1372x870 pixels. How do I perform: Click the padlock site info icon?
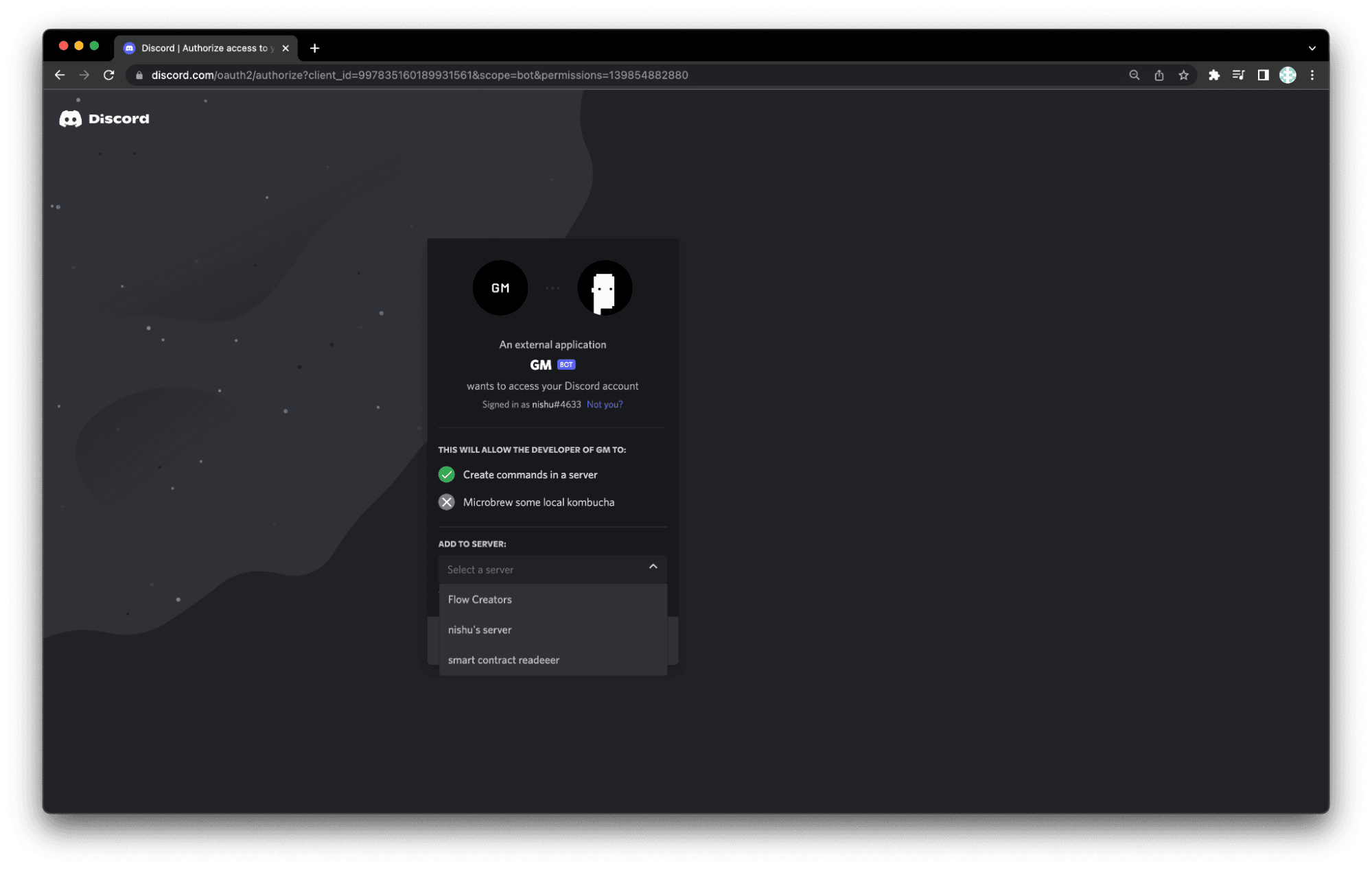pos(139,75)
